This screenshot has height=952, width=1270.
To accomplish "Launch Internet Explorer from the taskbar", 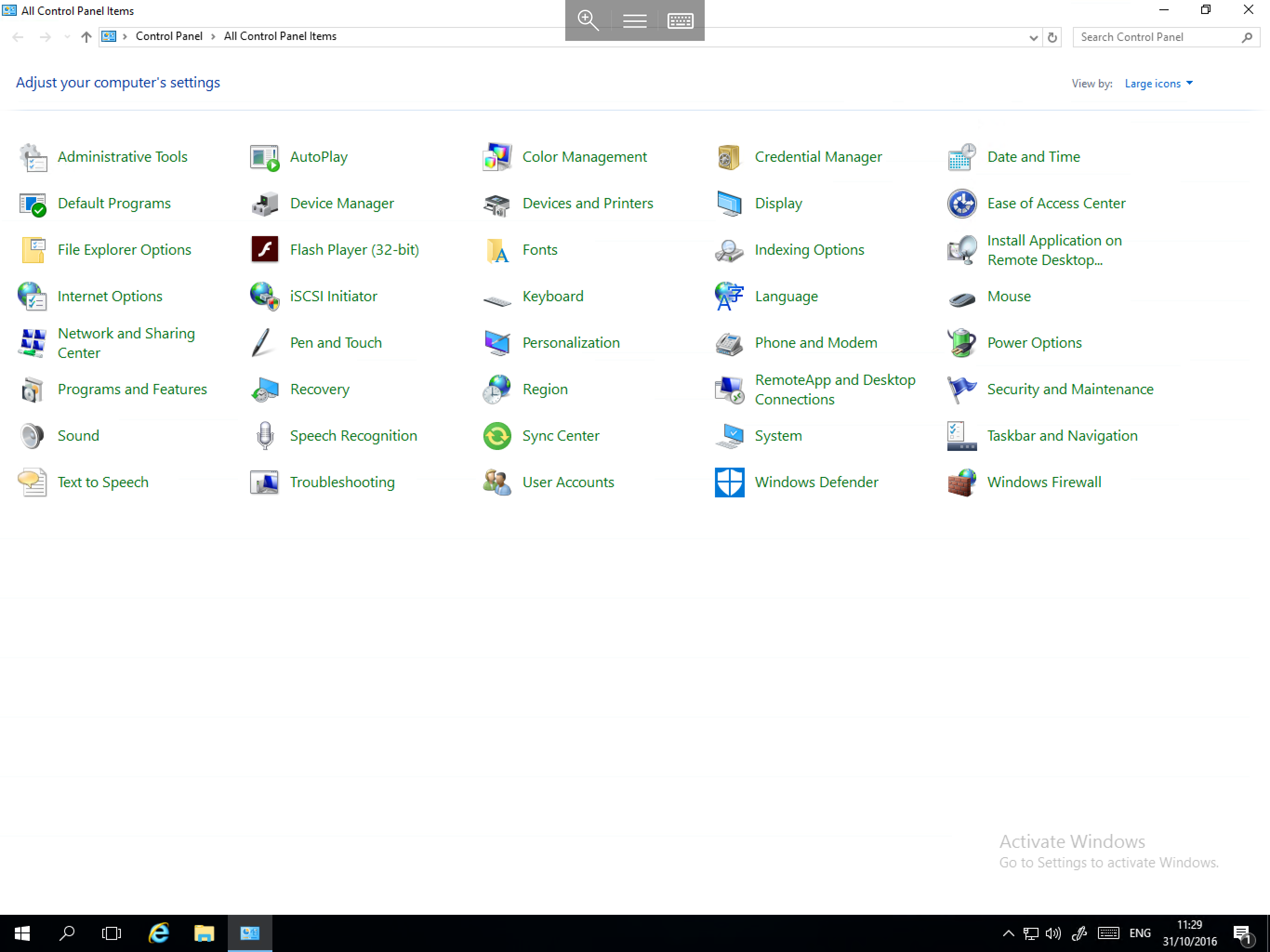I will 159,933.
